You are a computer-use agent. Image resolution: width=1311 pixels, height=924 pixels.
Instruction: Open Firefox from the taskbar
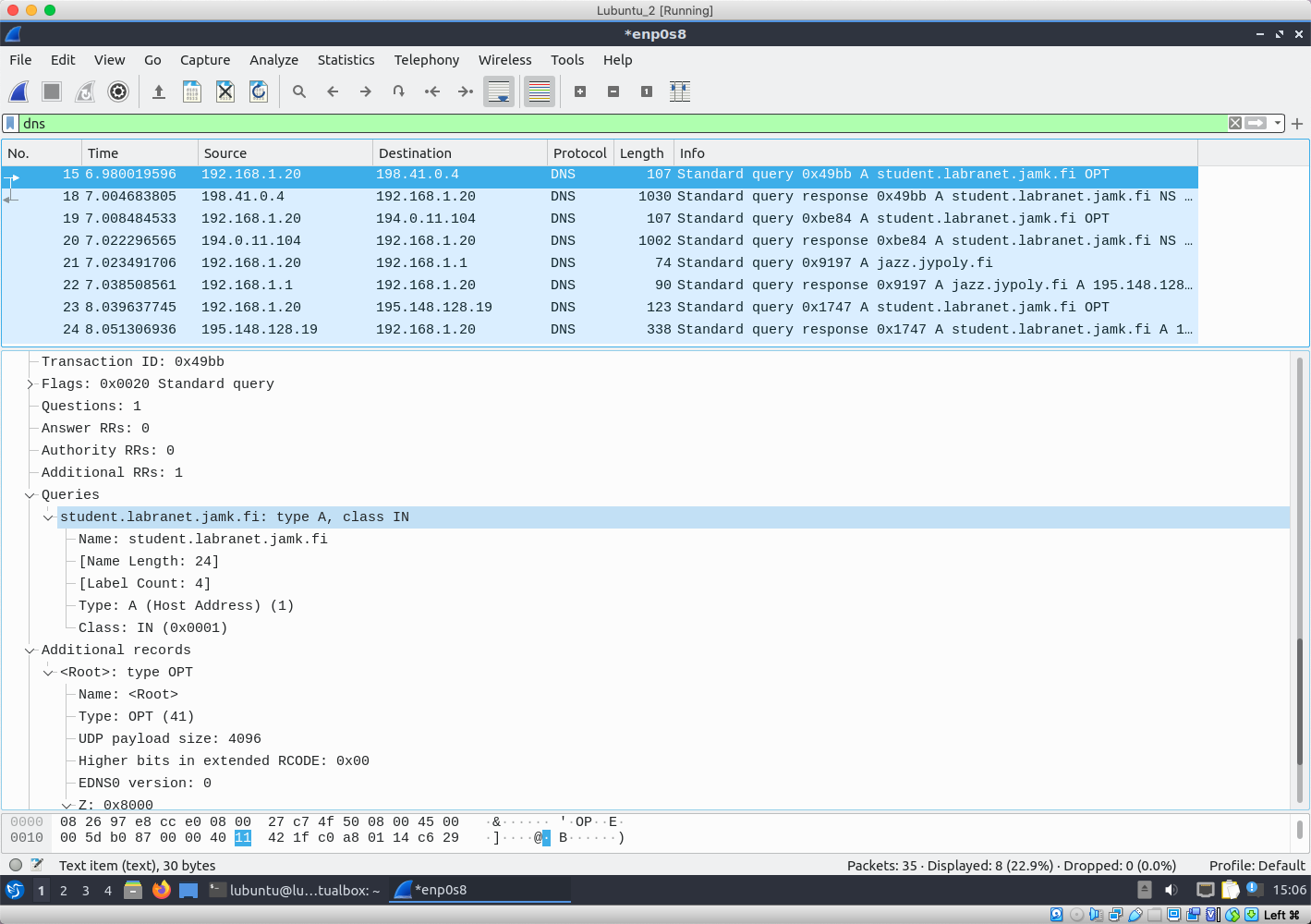pyautogui.click(x=162, y=890)
